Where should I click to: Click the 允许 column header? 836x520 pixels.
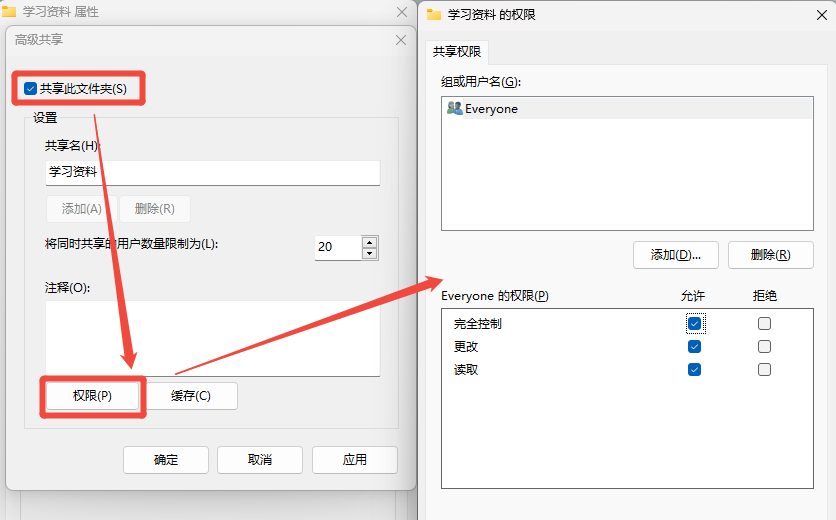coord(693,296)
